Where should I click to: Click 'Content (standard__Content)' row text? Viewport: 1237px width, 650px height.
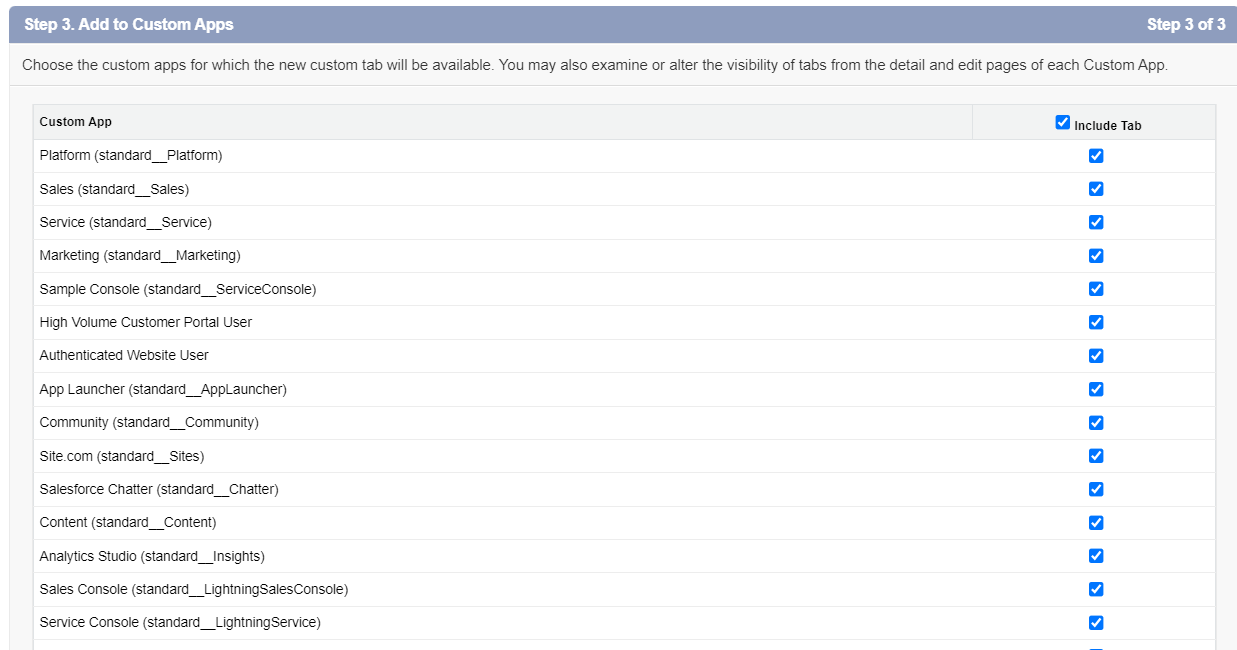click(128, 522)
